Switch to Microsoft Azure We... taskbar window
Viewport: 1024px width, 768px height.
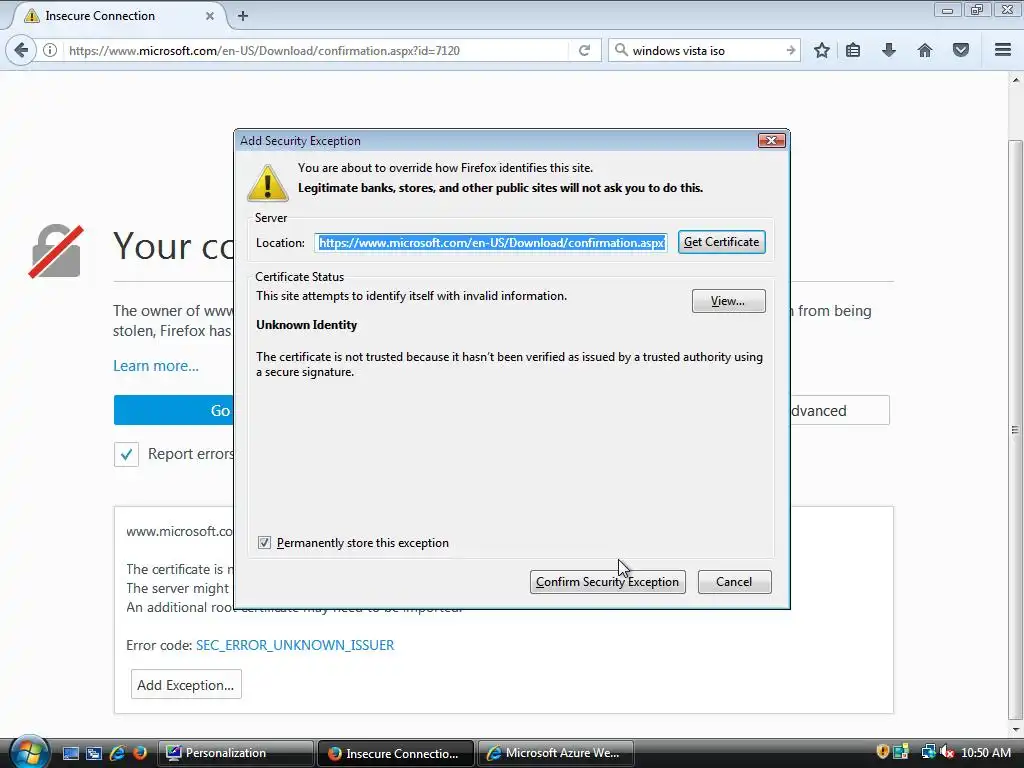click(x=556, y=753)
